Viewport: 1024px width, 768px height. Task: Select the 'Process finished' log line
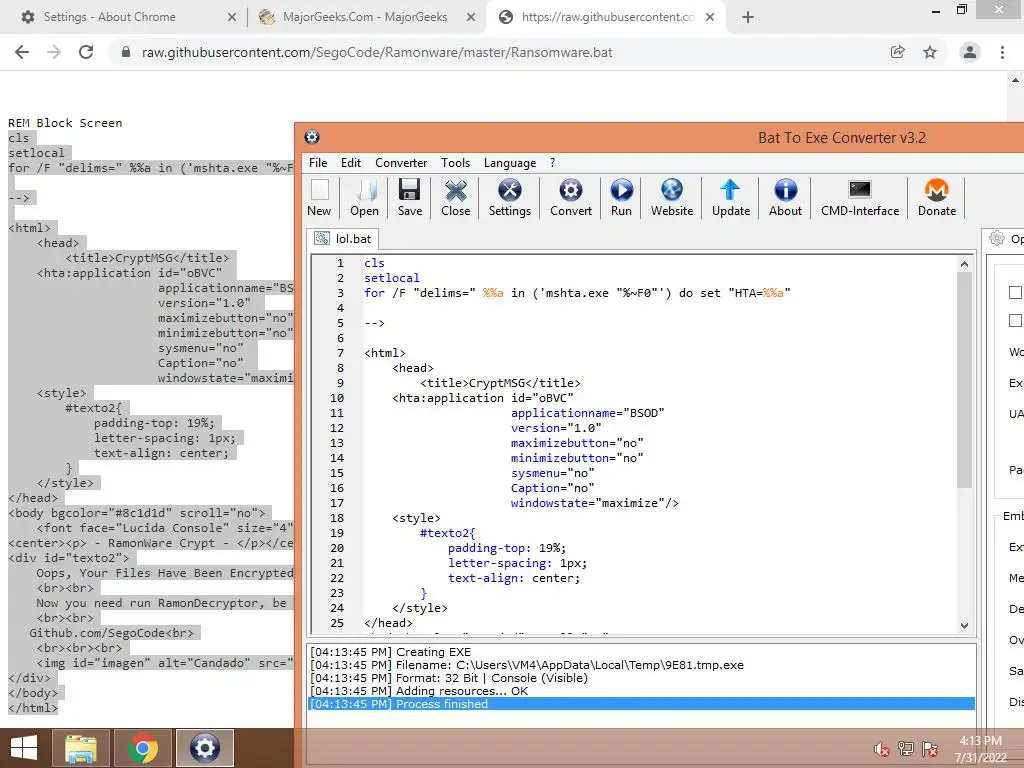click(x=641, y=704)
